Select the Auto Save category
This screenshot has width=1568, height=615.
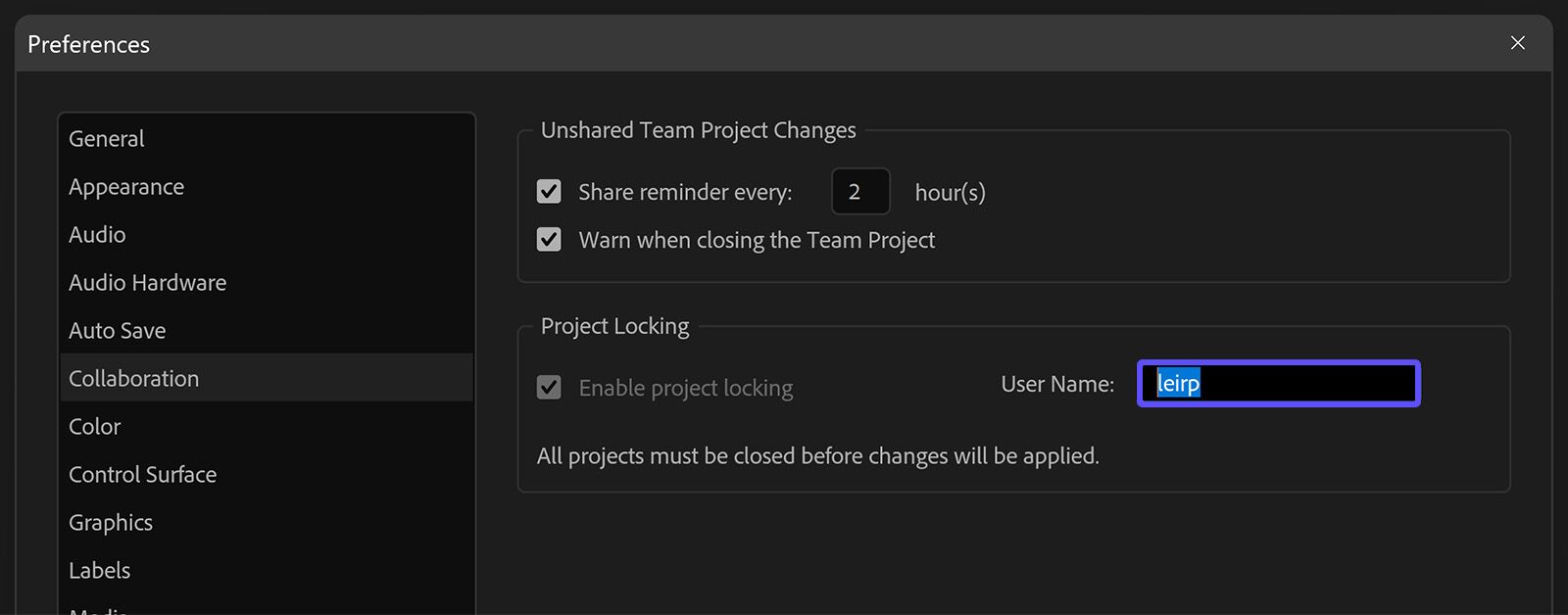coord(117,330)
